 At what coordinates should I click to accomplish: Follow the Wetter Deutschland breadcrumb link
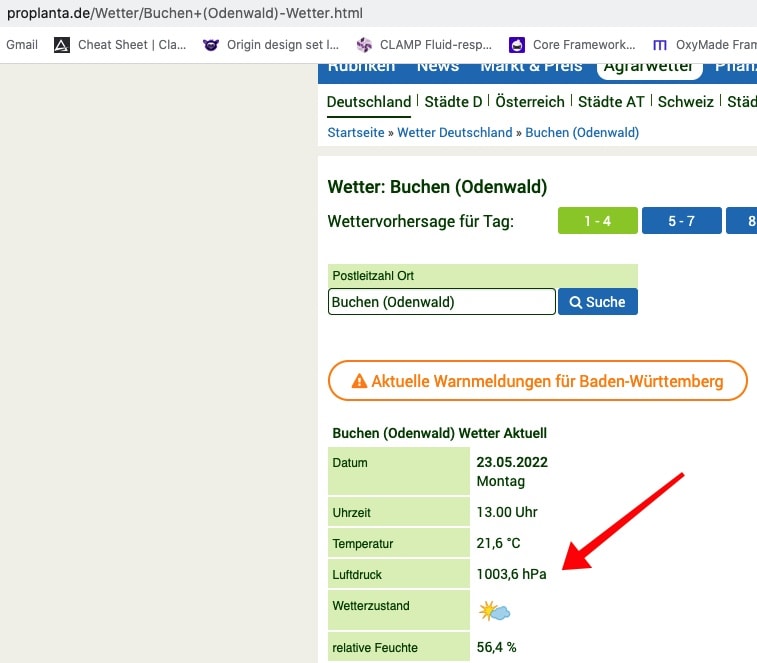click(x=454, y=132)
